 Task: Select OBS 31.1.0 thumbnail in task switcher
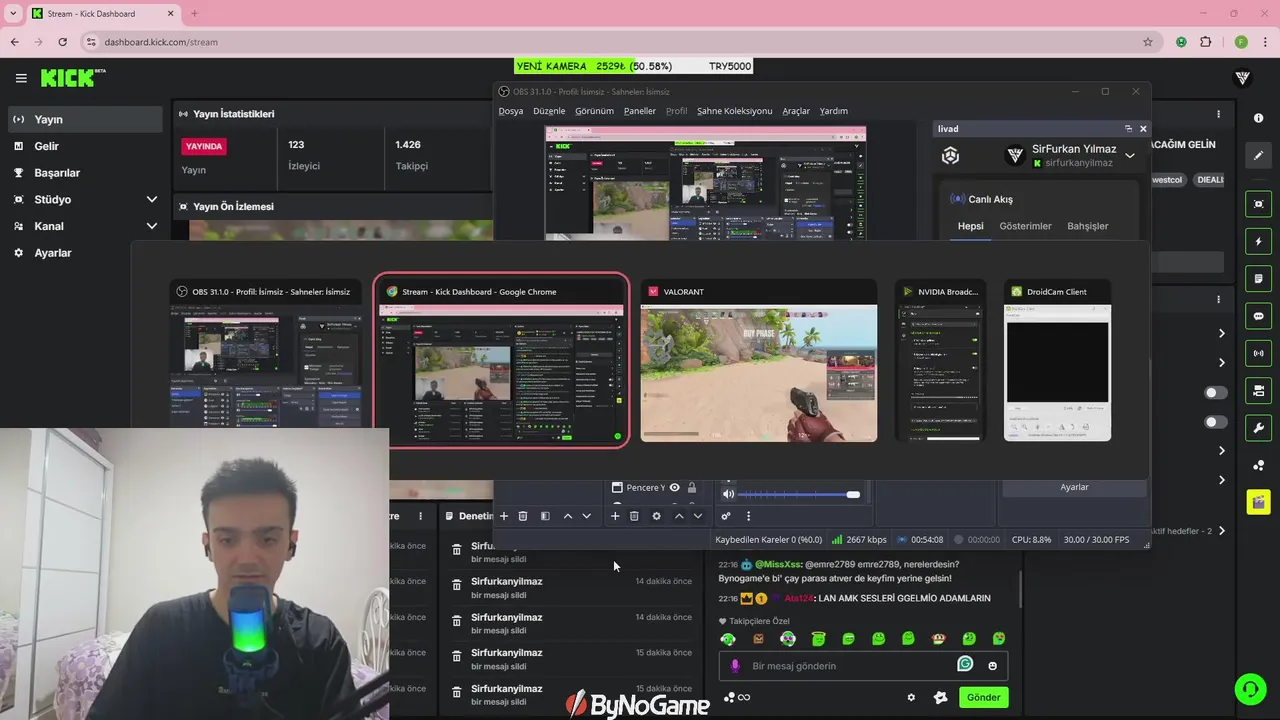click(267, 355)
